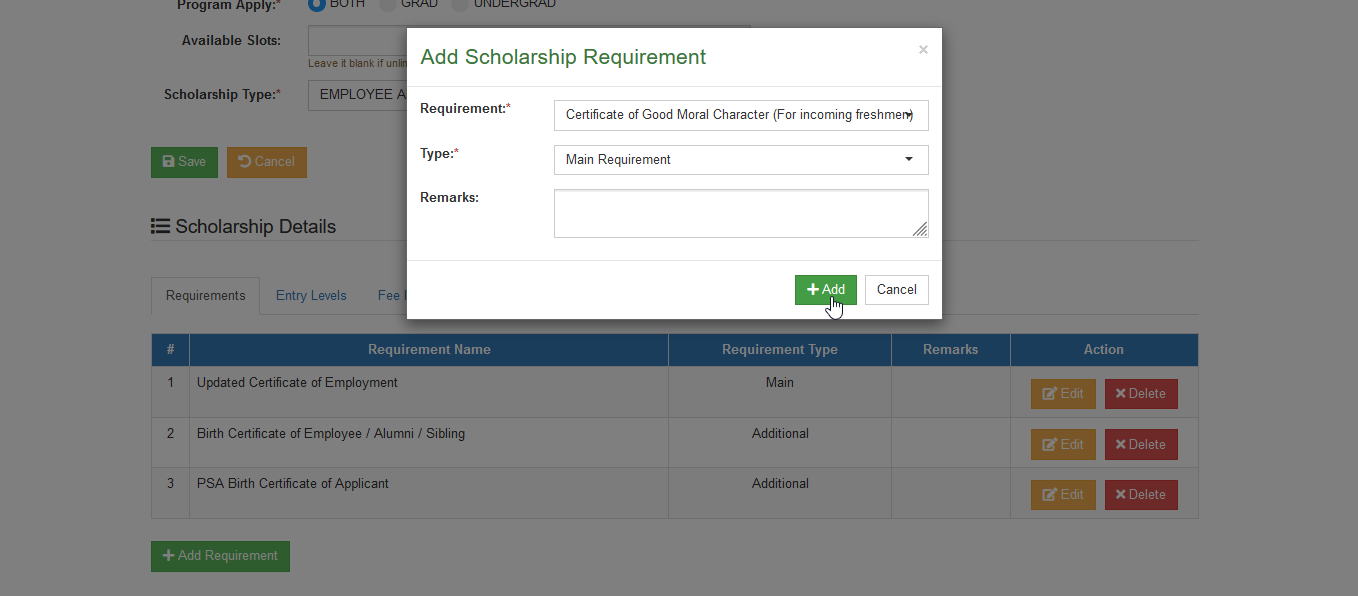Close the dialog with the X icon
The width and height of the screenshot is (1358, 596).
click(x=923, y=49)
